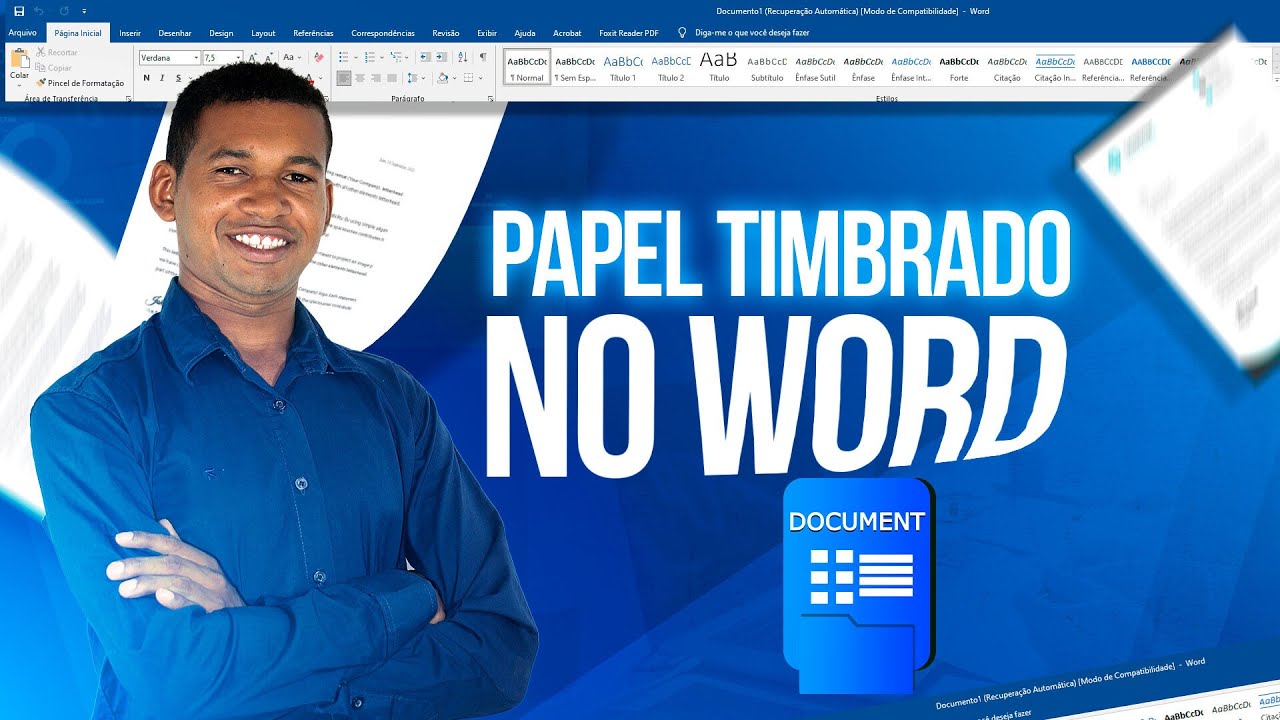Expand the Colar paste options arrow
This screenshot has height=720, width=1280.
19,84
